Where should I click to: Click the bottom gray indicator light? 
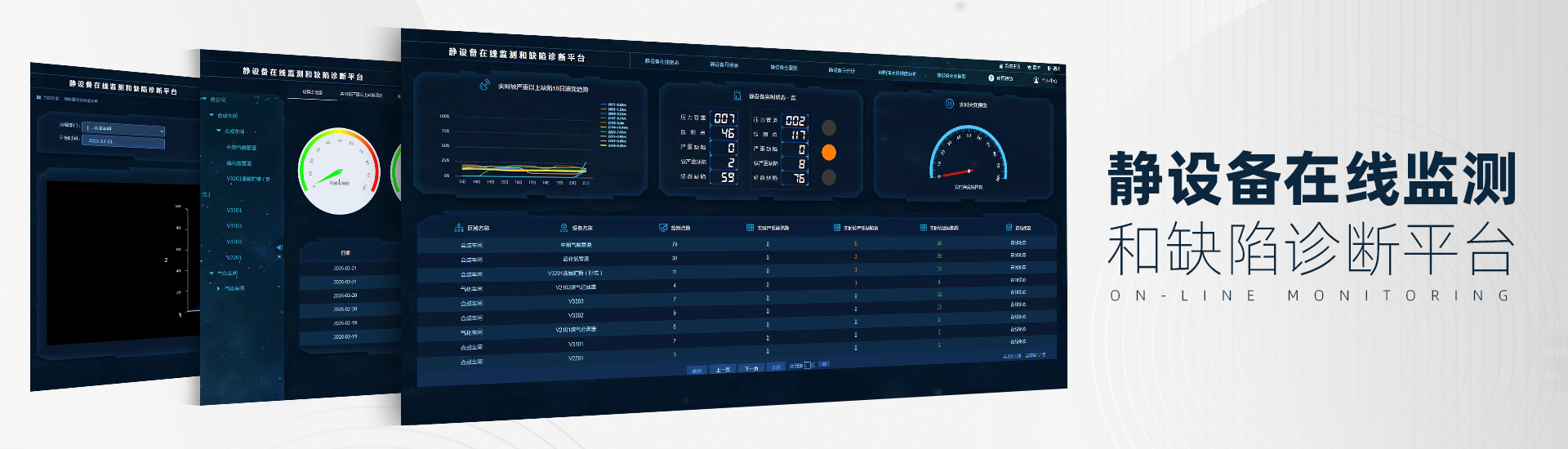pos(828,177)
